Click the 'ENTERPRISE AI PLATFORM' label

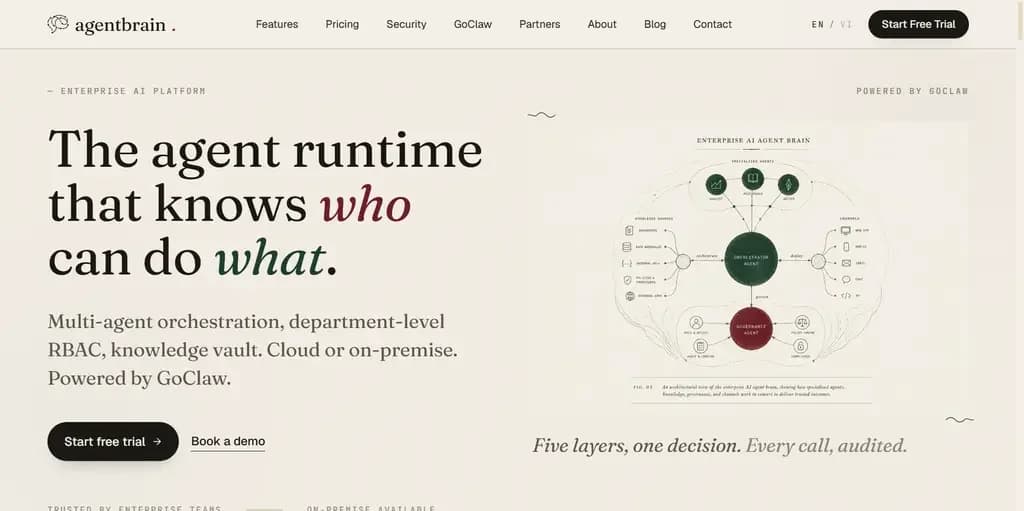coord(133,91)
